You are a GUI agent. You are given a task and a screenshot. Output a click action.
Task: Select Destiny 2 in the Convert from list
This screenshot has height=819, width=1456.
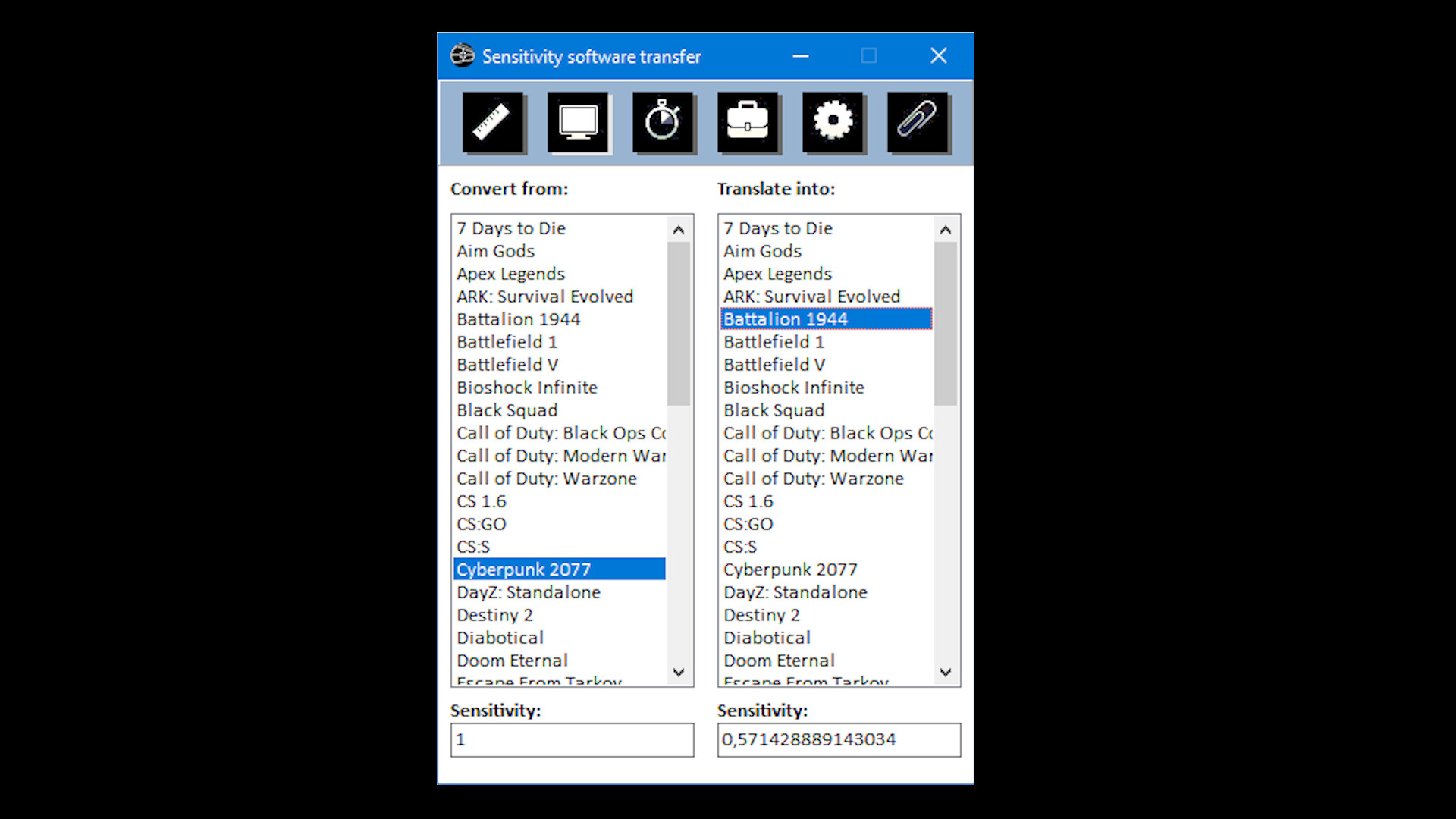496,615
